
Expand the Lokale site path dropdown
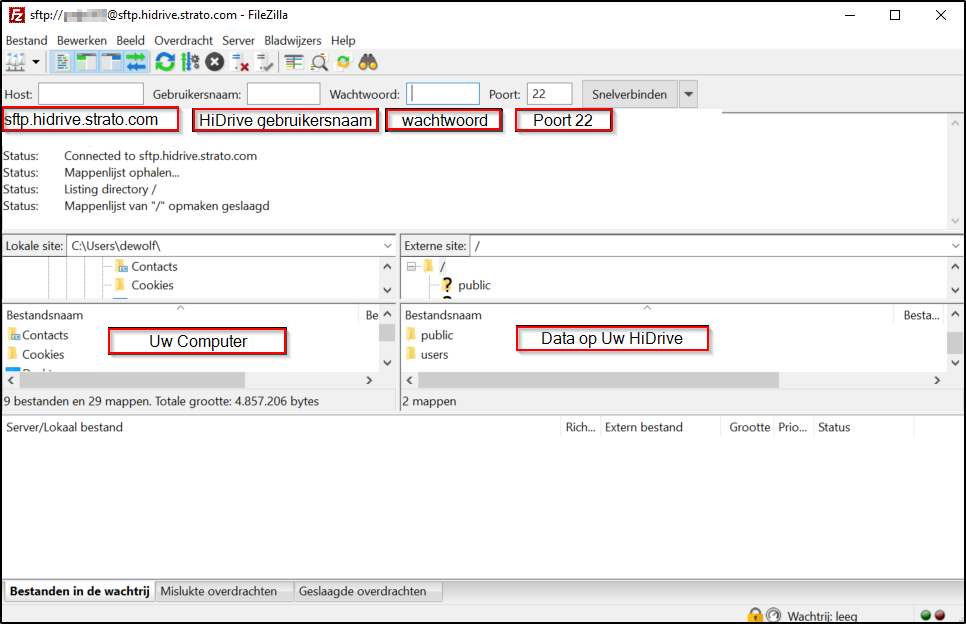click(388, 246)
